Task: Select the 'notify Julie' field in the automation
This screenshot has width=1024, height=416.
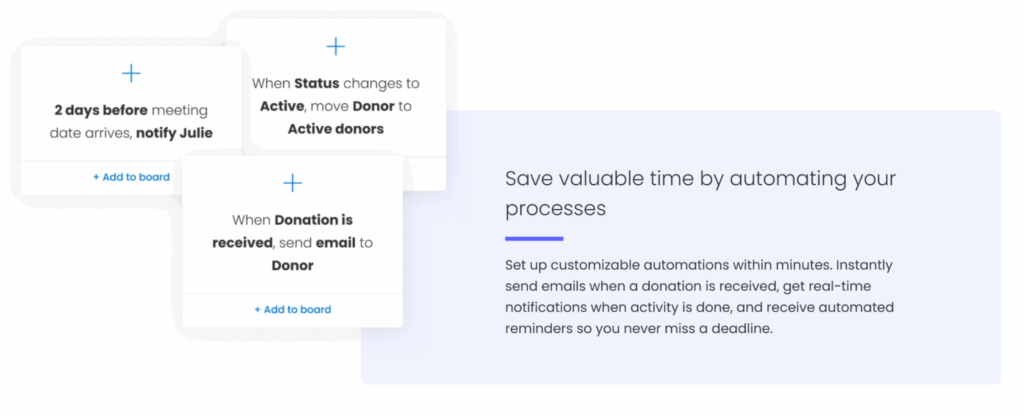Action: 174,134
